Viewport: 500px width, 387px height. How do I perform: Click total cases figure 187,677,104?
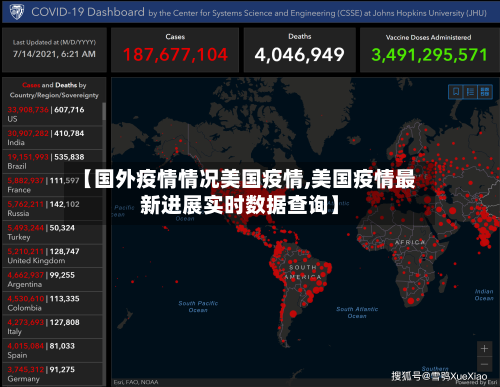coord(175,55)
